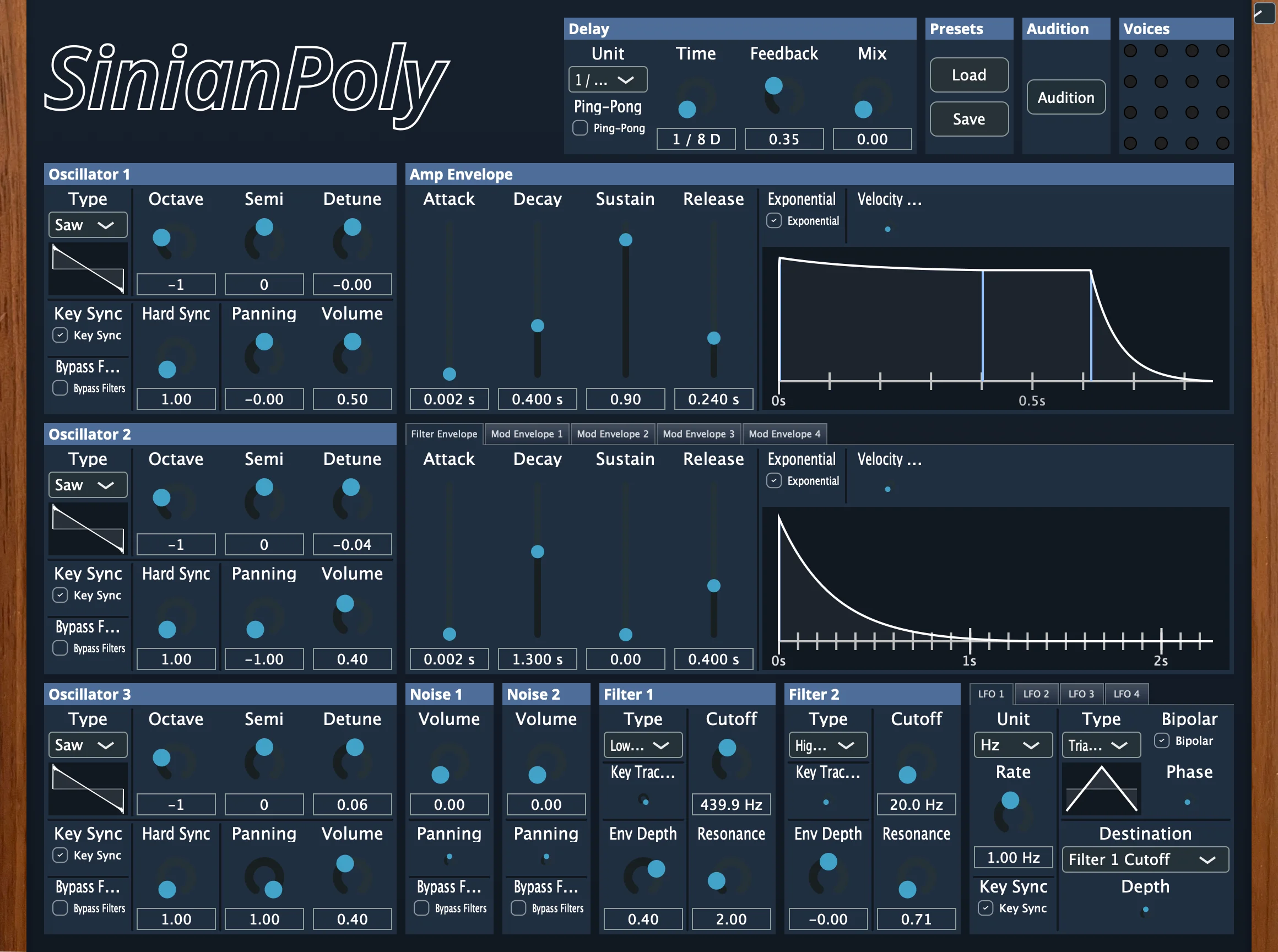Viewport: 1278px width, 952px height.
Task: Click the Noise 1 Volume knob
Action: [450, 764]
